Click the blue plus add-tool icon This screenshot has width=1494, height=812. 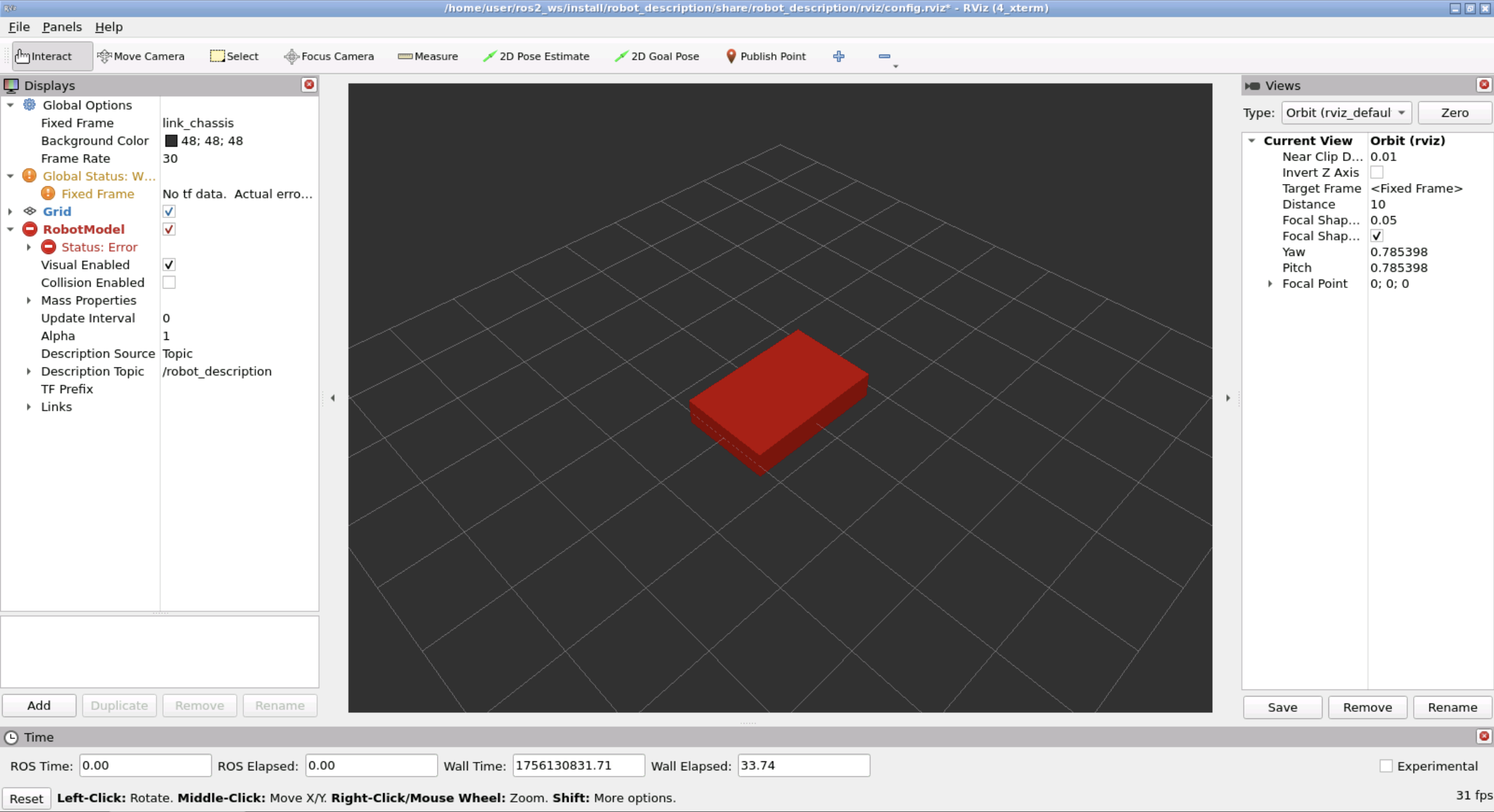(839, 56)
